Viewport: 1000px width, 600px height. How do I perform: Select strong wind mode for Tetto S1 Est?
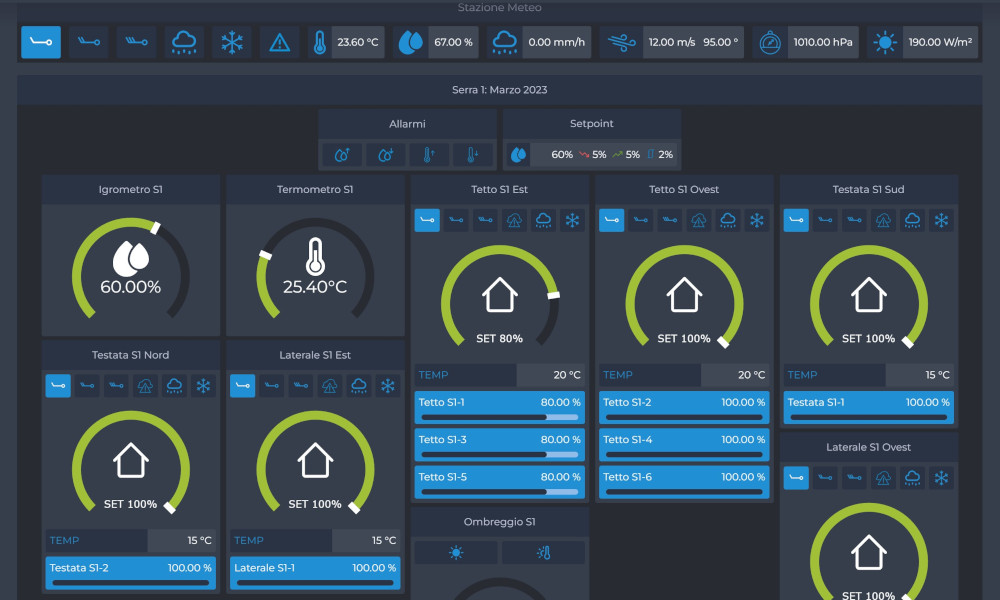point(485,221)
